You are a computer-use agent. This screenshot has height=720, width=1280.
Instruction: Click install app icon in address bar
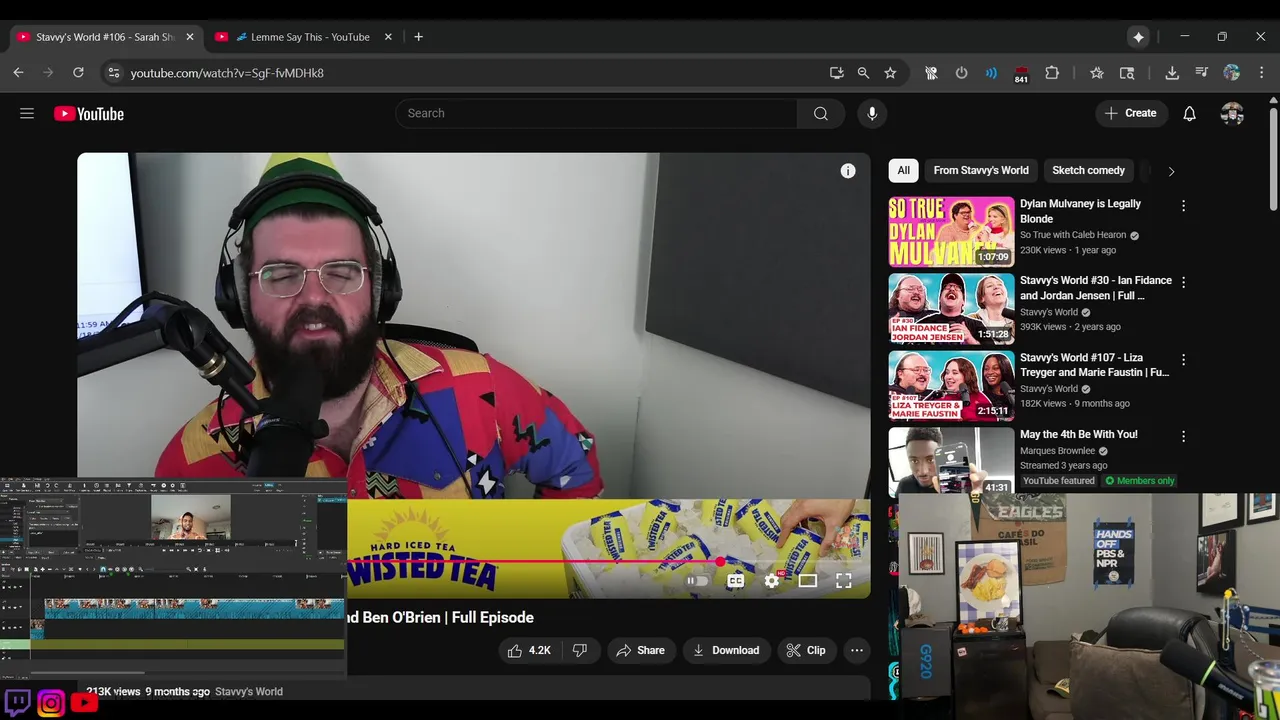(x=836, y=73)
